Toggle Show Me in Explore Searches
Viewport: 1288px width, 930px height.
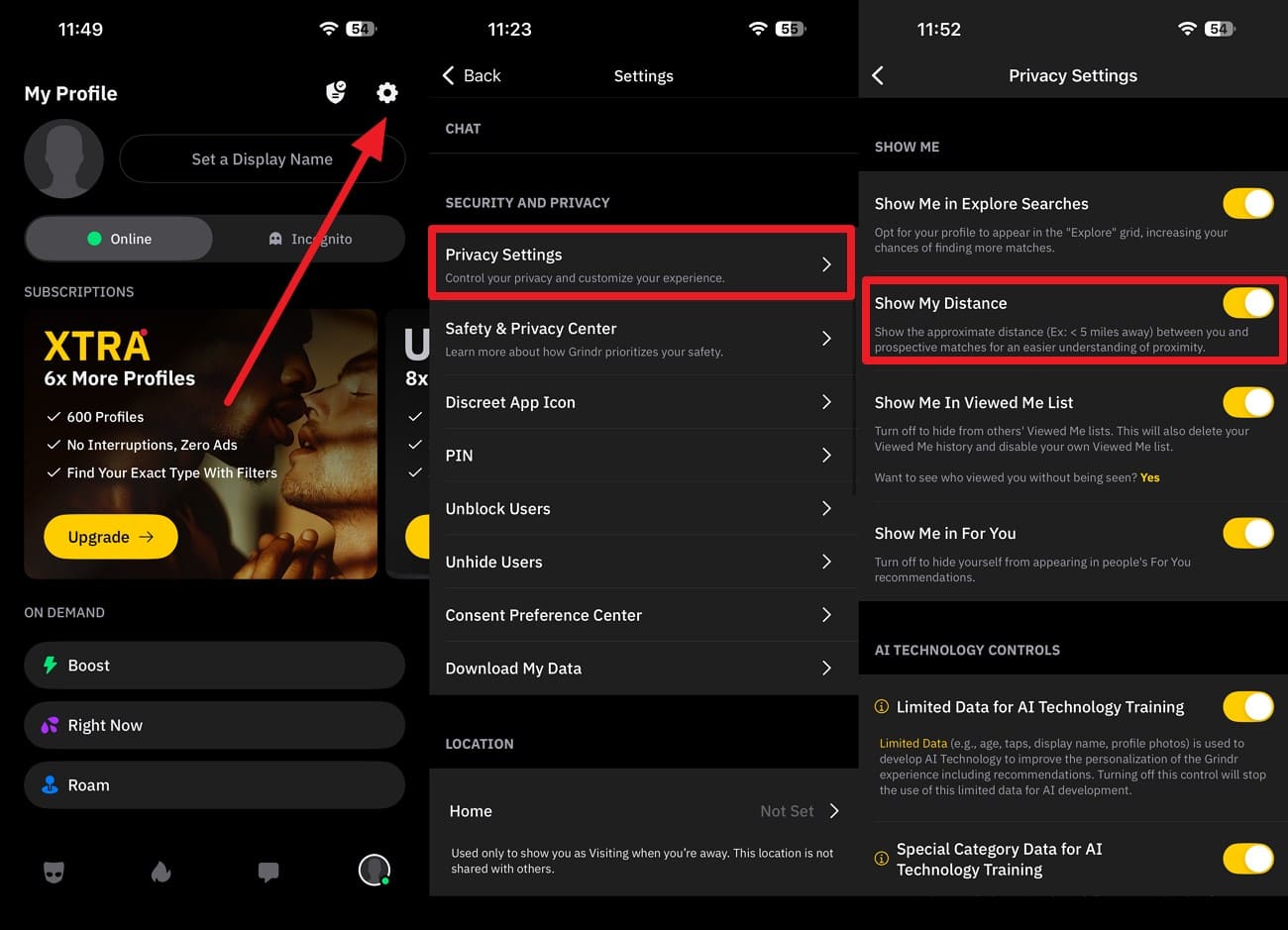[1248, 203]
